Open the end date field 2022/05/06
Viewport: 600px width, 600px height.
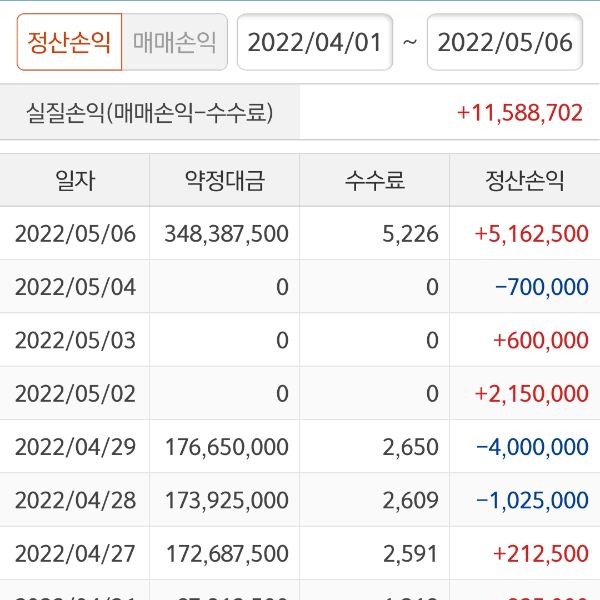tap(504, 42)
